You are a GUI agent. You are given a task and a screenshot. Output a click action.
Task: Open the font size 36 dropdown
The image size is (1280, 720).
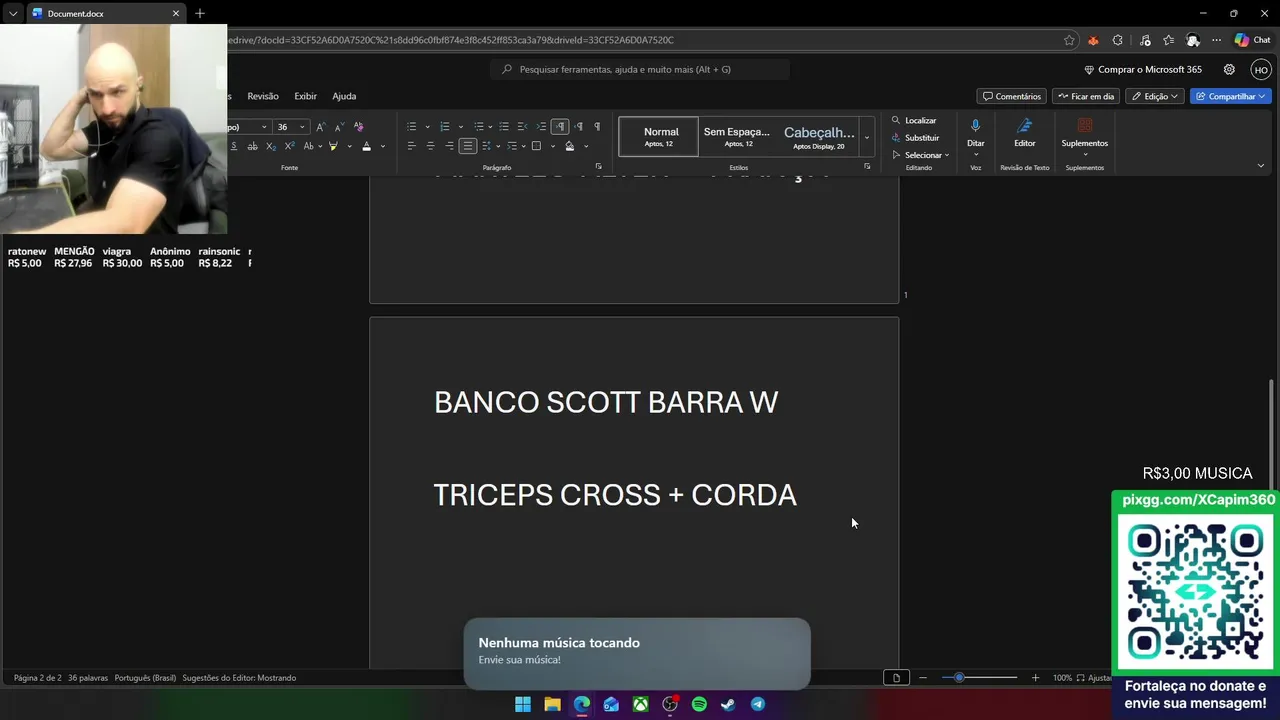click(x=302, y=127)
